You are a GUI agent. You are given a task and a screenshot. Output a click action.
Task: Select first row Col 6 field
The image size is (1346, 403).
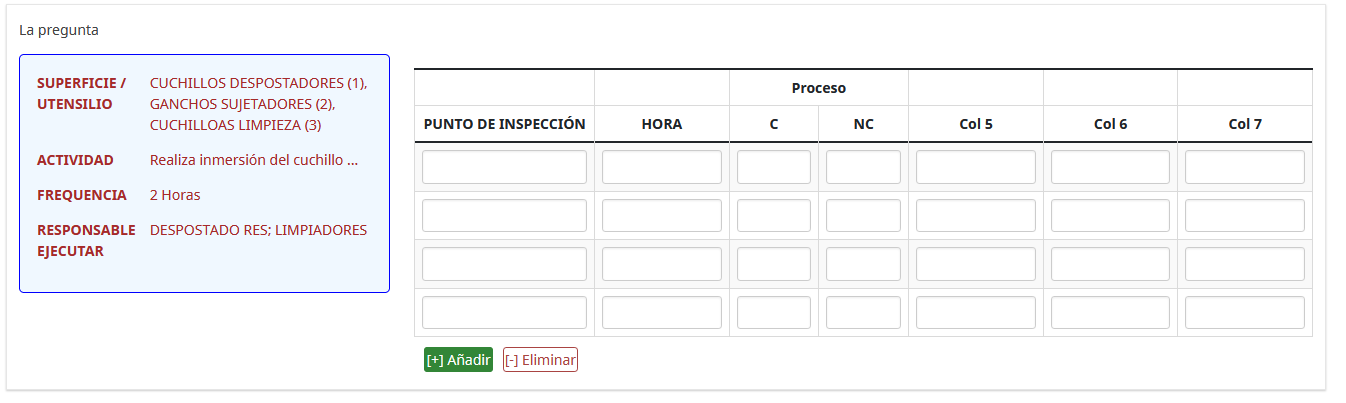tap(1110, 167)
